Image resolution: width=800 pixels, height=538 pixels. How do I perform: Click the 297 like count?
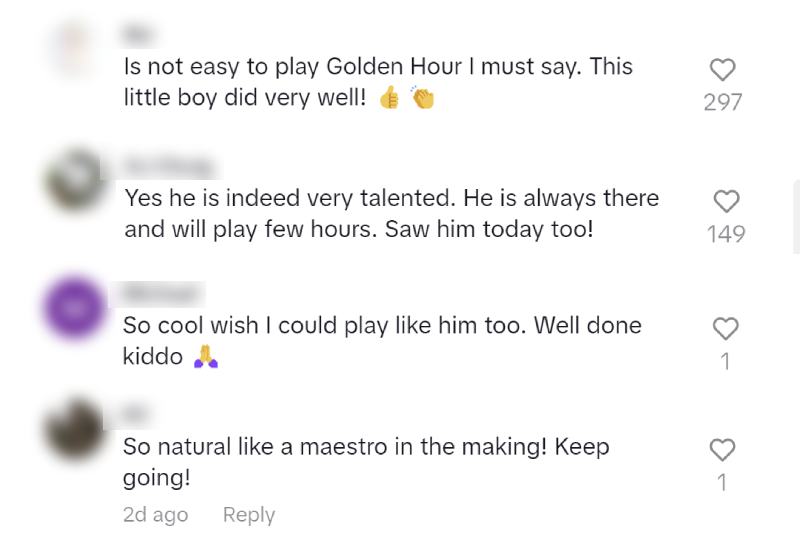[722, 102]
